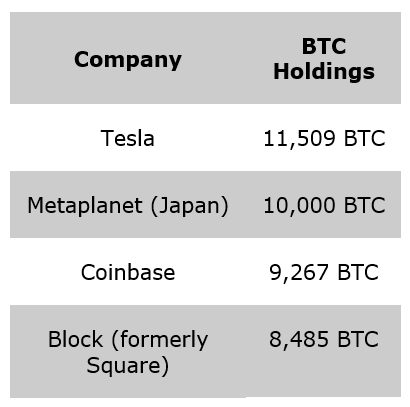Click the number 10,000
The width and height of the screenshot is (410, 407).
[x=299, y=205]
